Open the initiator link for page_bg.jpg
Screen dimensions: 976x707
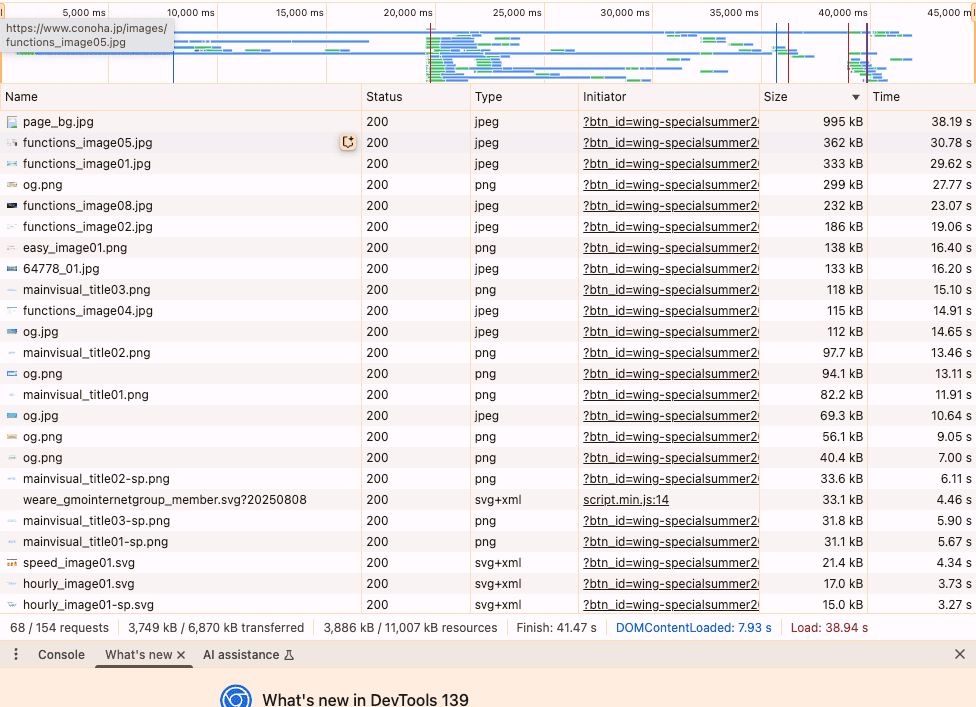671,122
